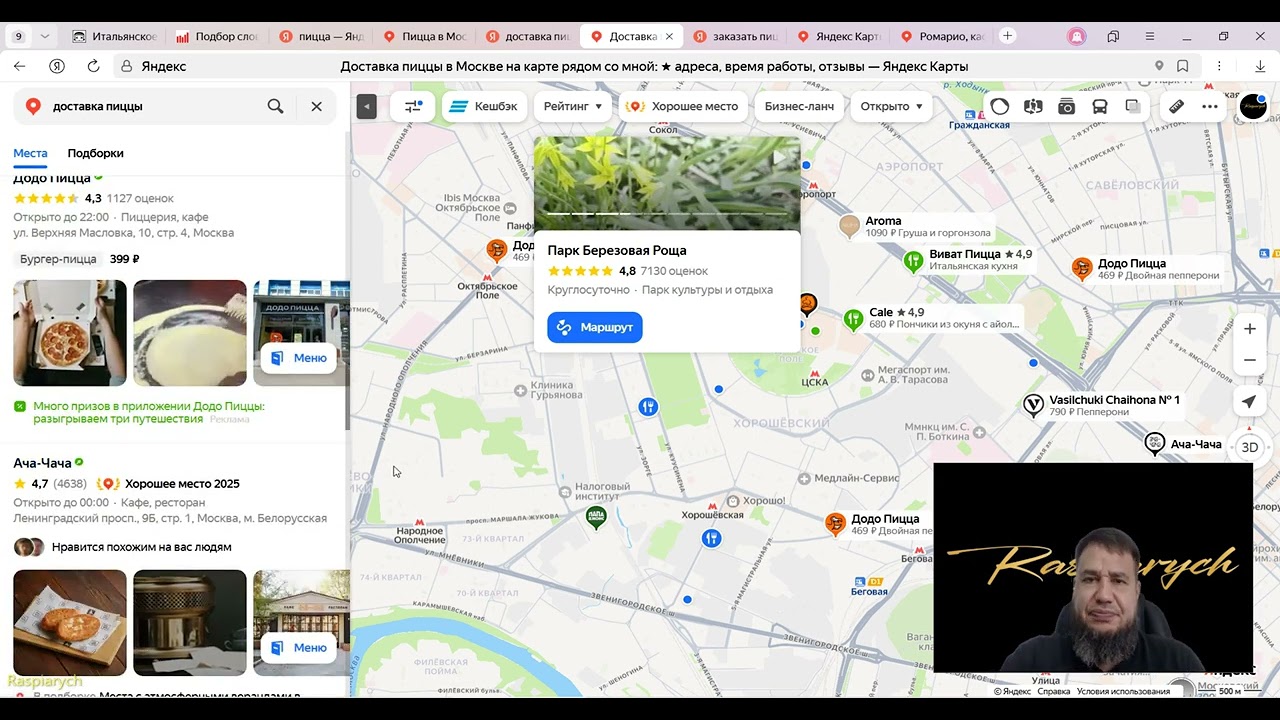
Task: Select the Виват Пицца map pin
Action: [x=913, y=261]
